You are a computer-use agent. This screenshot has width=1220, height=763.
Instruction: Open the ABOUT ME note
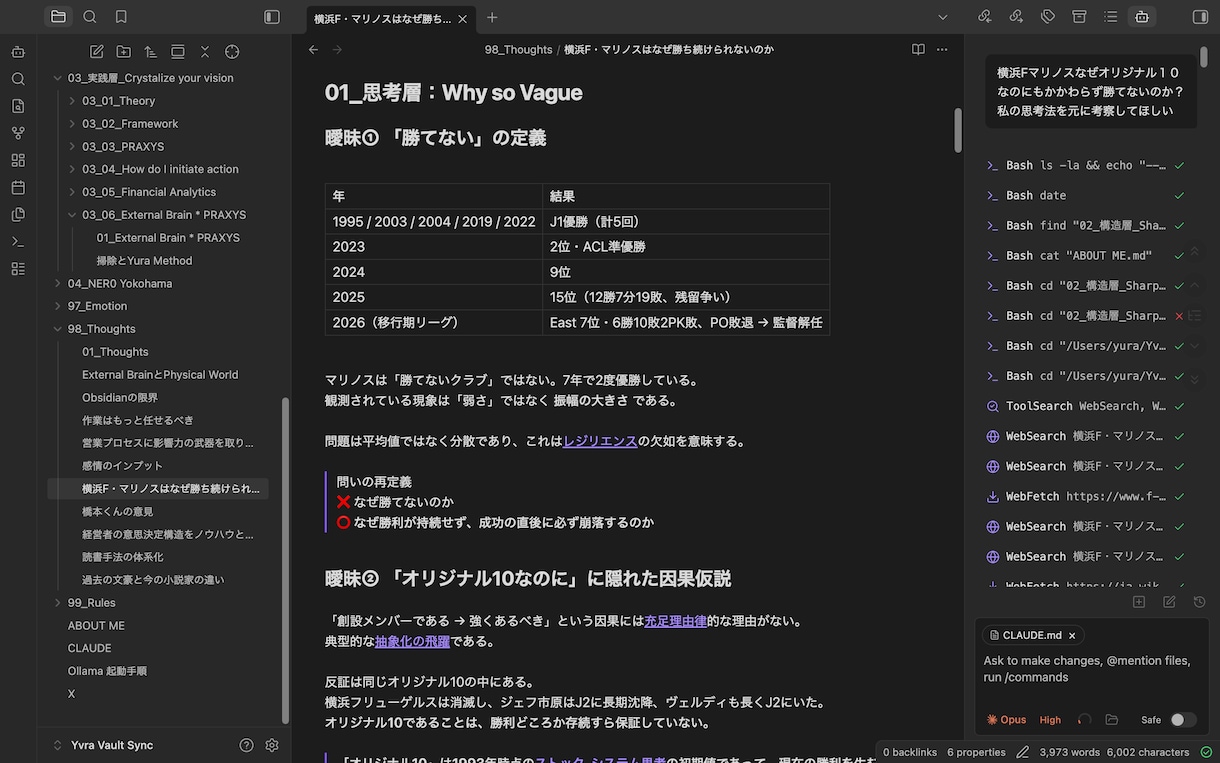(96, 626)
